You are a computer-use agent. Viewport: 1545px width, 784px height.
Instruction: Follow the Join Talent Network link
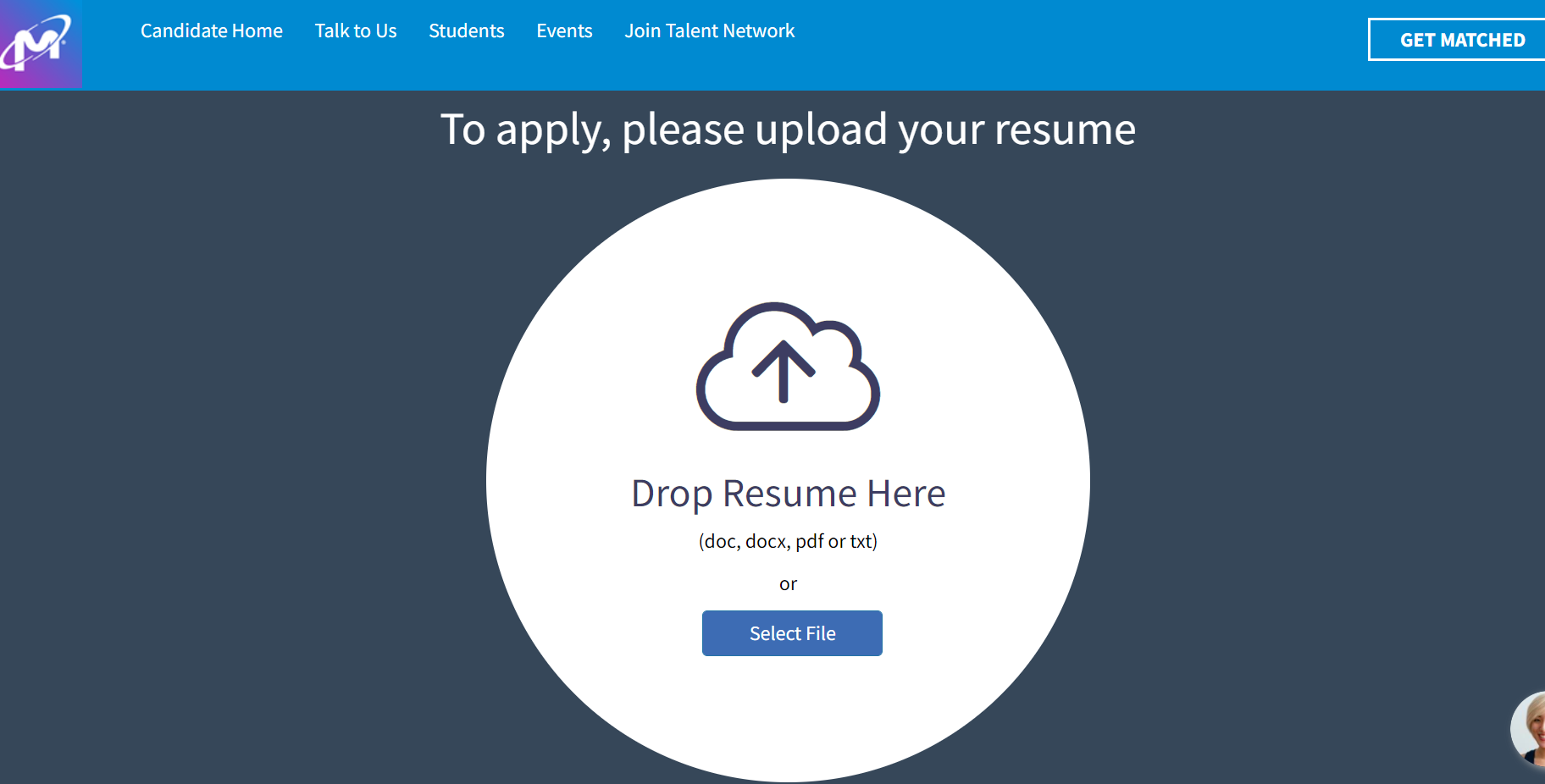[x=709, y=31]
